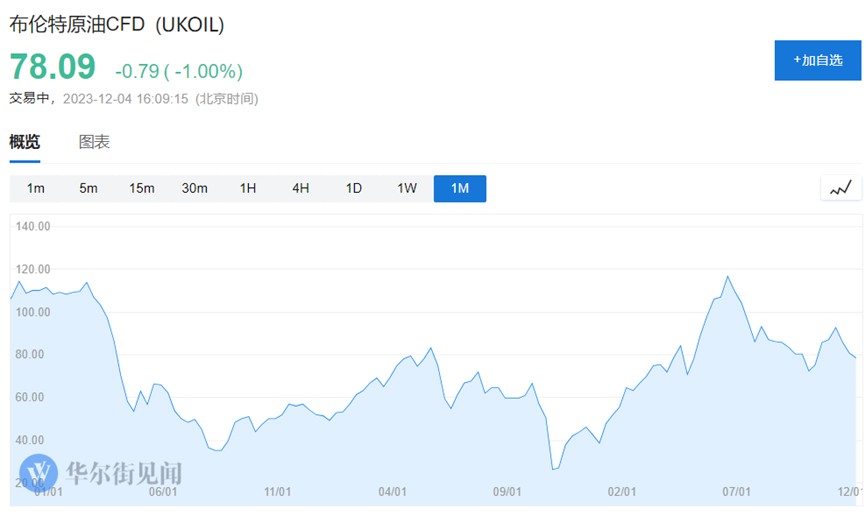Show the 1D daily chart

353,188
